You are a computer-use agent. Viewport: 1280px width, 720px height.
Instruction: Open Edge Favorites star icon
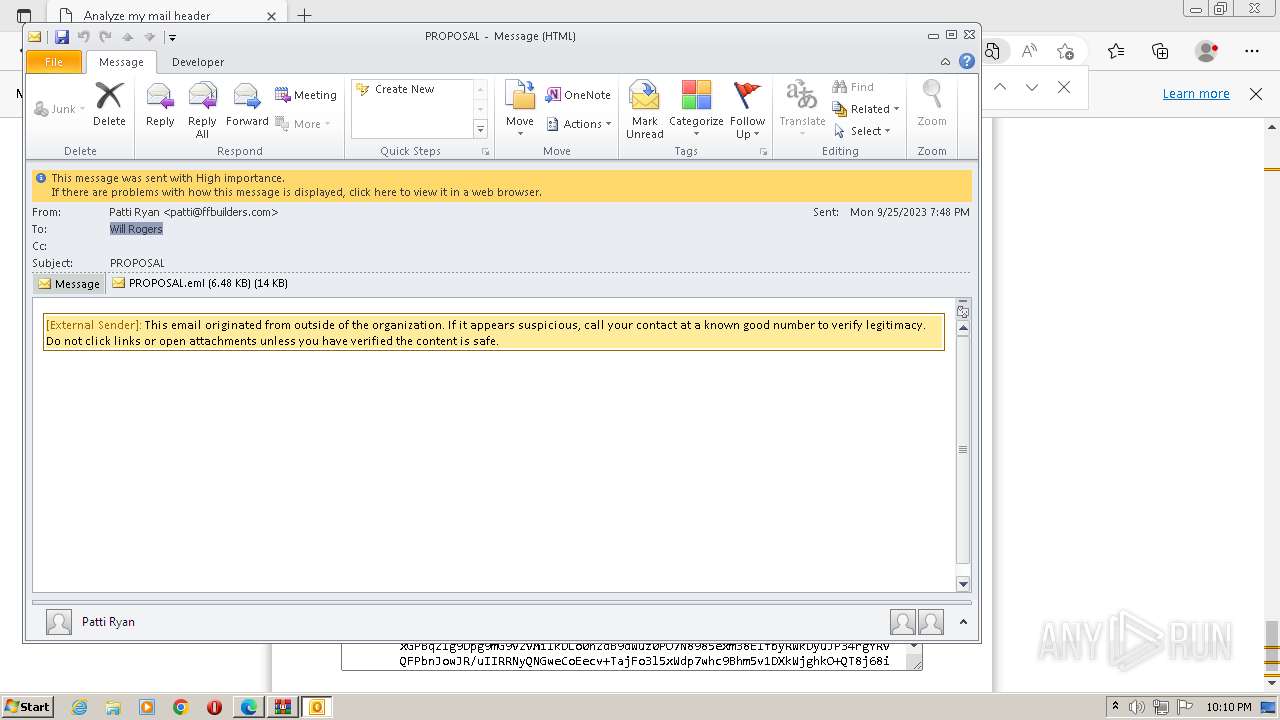(1116, 51)
